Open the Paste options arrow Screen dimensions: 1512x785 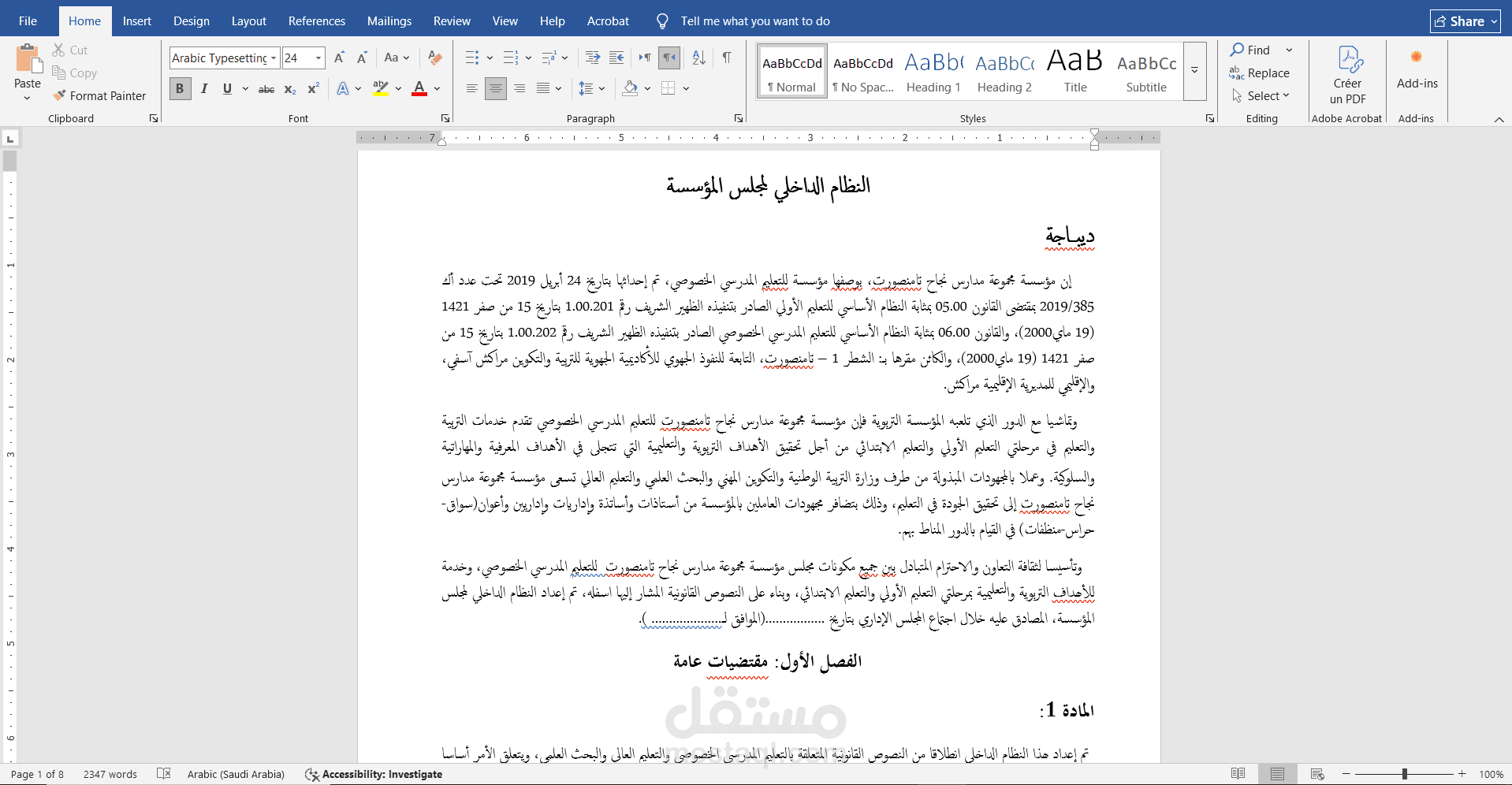click(x=27, y=98)
